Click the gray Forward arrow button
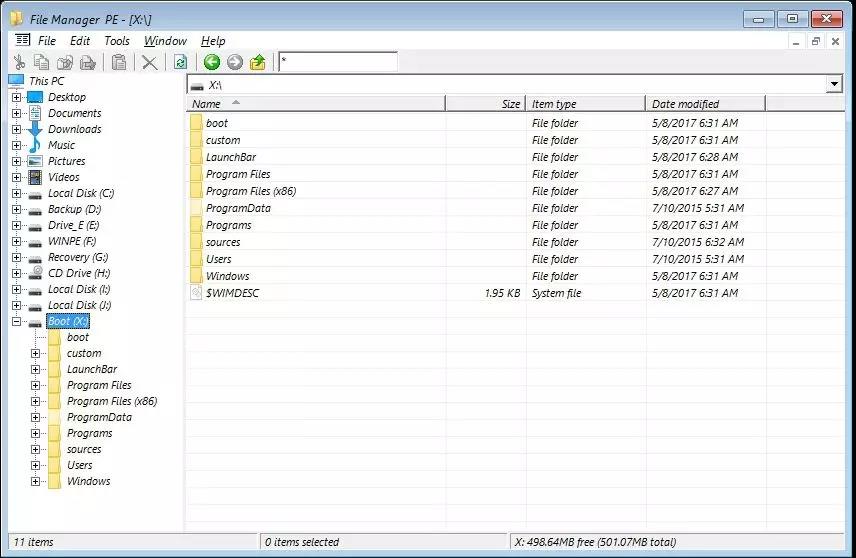Image resolution: width=856 pixels, height=558 pixels. tap(235, 62)
